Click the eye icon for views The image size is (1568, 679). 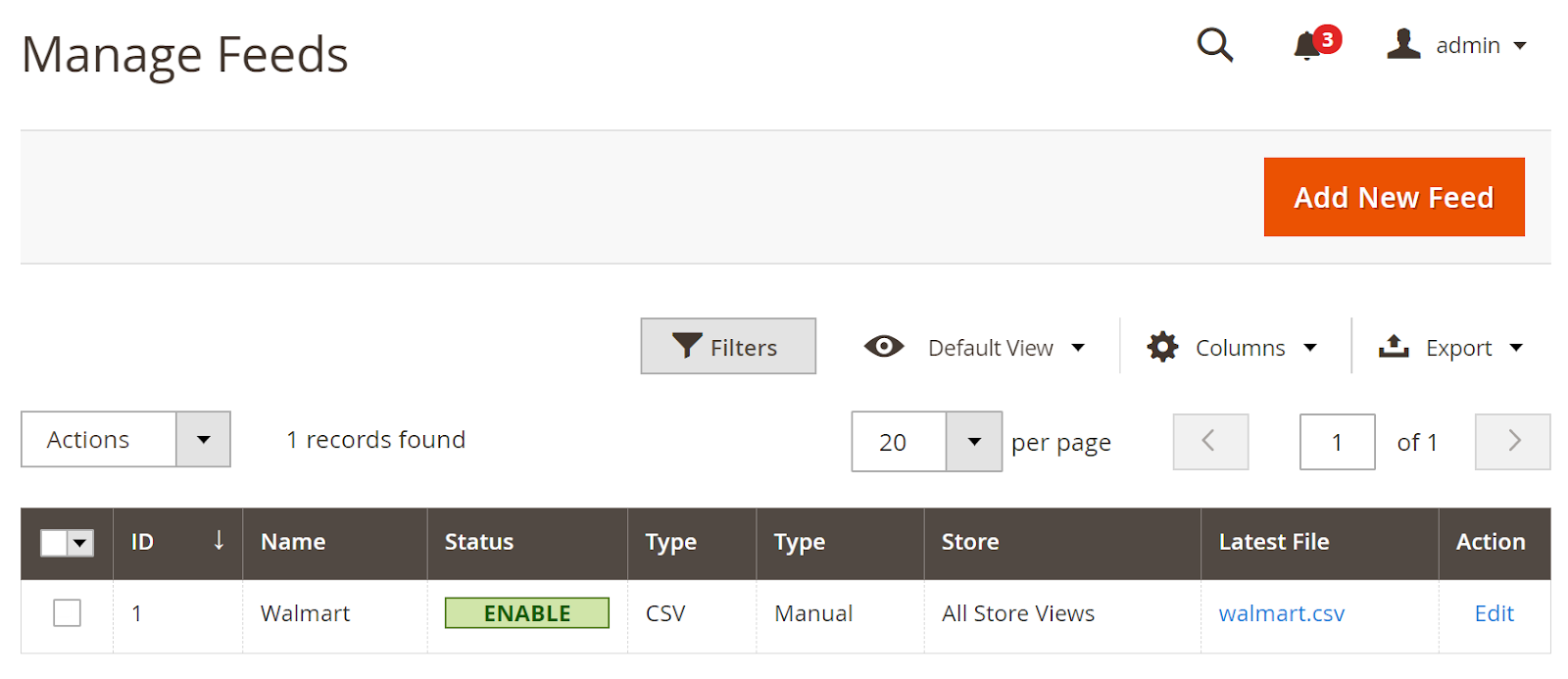(884, 347)
